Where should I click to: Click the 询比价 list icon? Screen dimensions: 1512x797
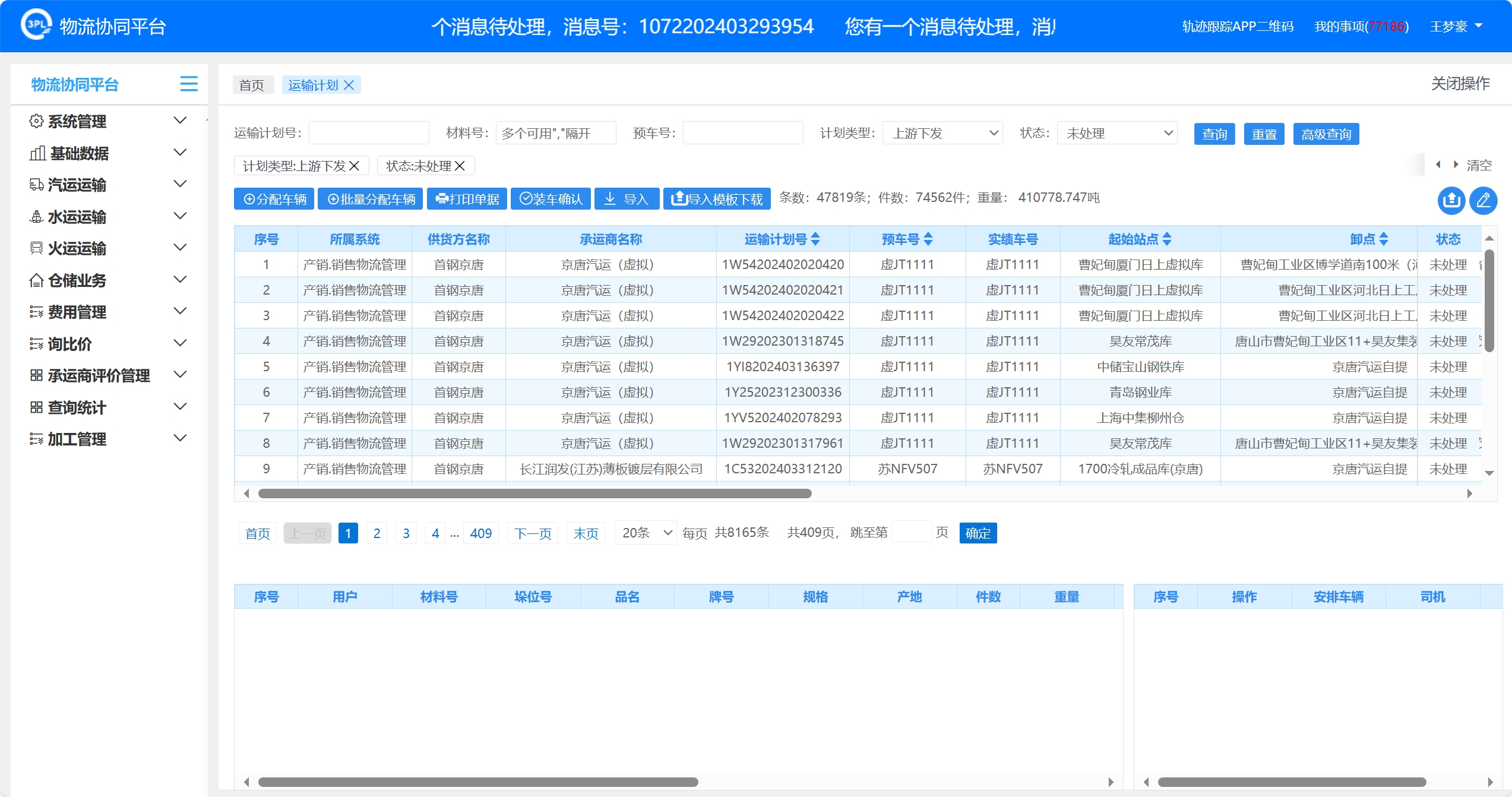tap(36, 344)
